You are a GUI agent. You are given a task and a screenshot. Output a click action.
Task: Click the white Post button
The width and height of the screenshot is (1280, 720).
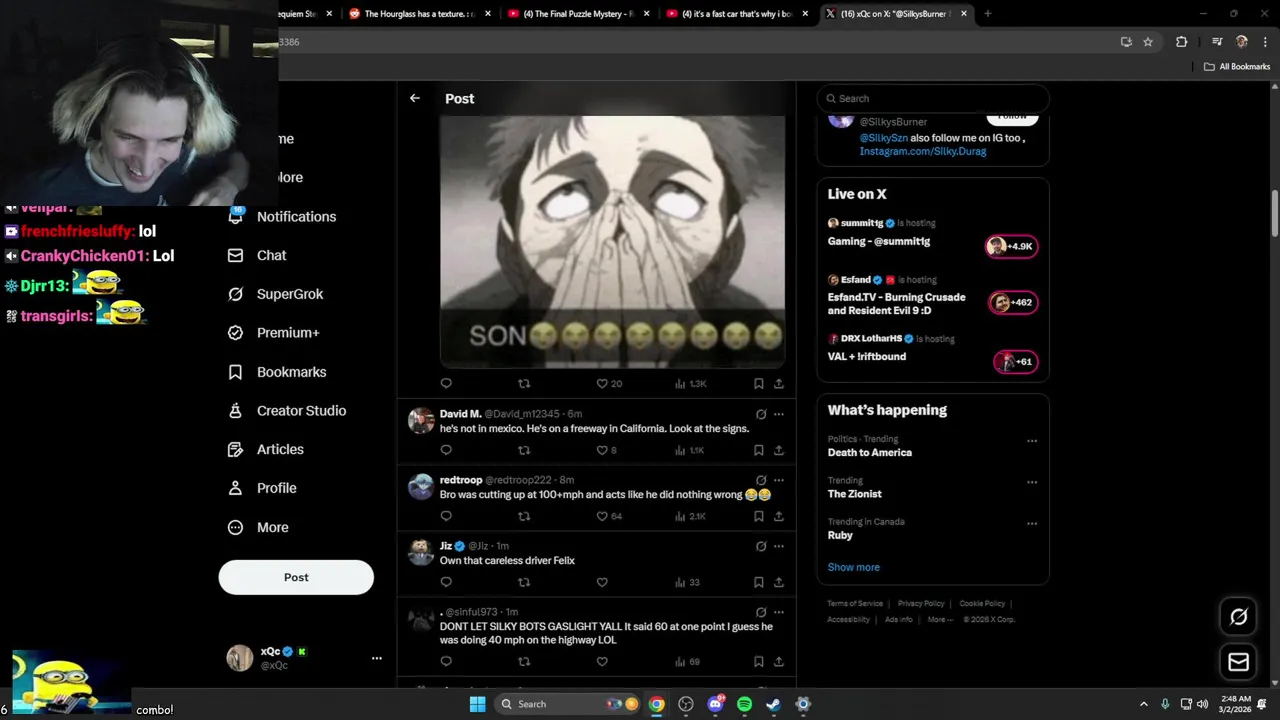click(x=296, y=577)
